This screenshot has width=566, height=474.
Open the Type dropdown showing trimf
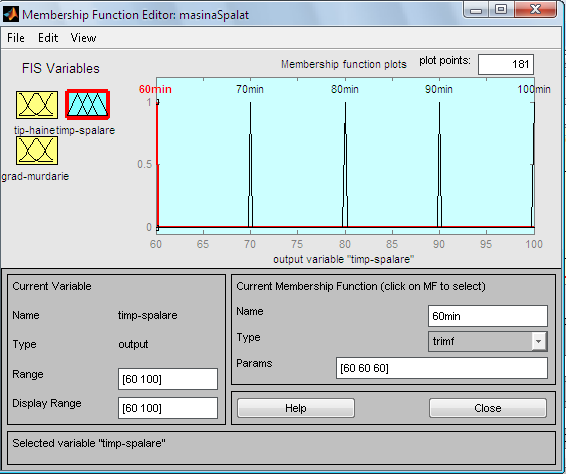pos(488,341)
